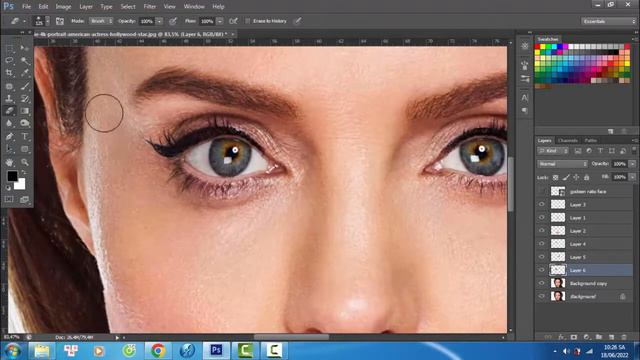Open the Essentials workspace dropdown
The image size is (640, 360).
pos(608,21)
